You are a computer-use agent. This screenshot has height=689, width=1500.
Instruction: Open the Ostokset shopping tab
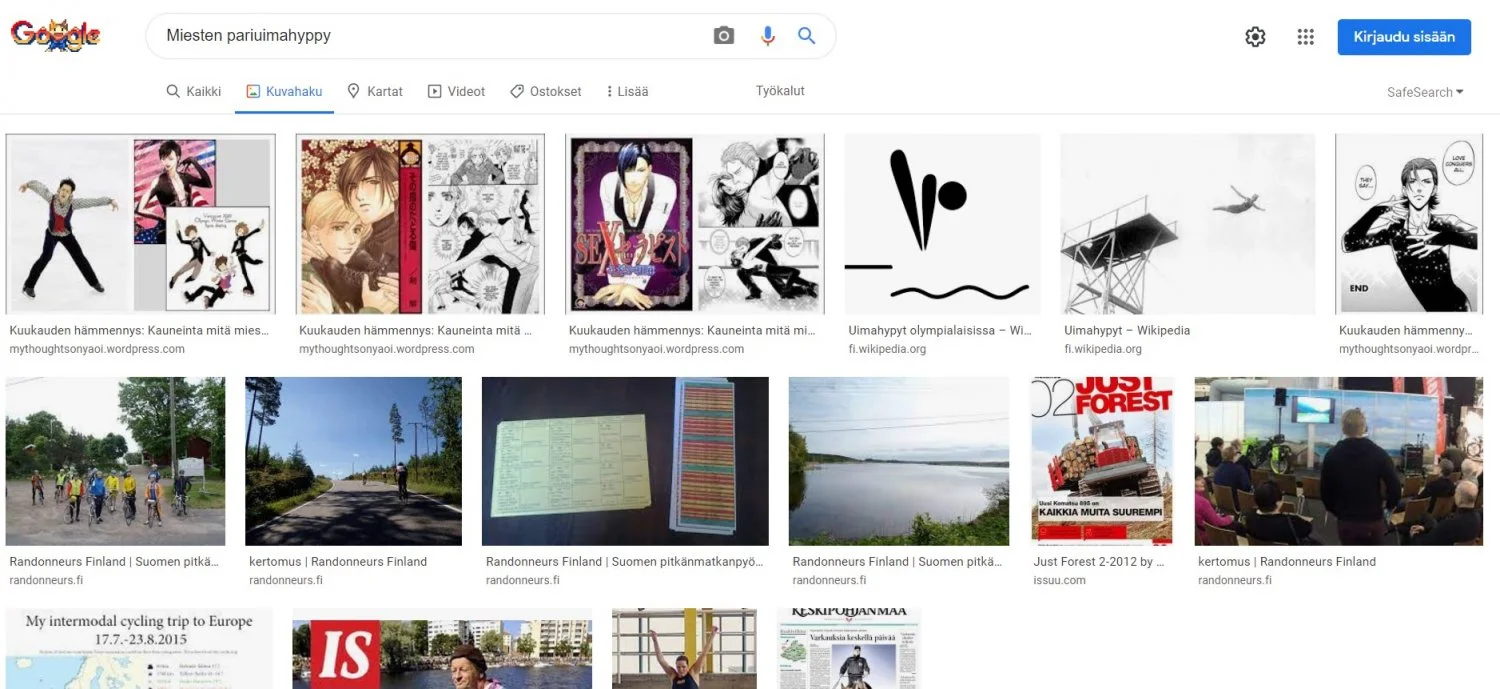(545, 91)
